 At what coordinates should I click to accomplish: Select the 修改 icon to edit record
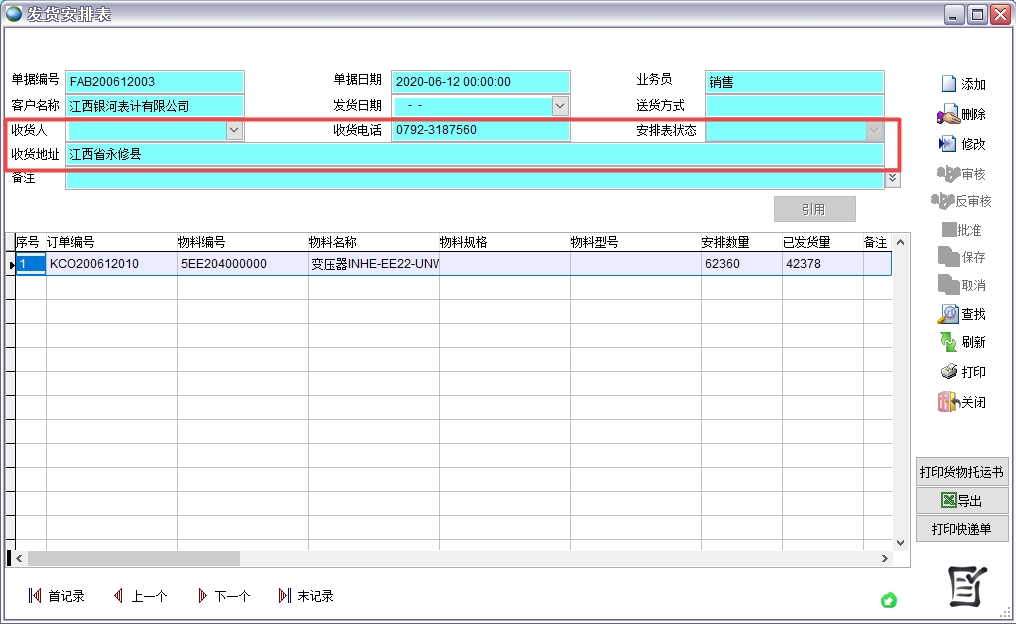[964, 143]
